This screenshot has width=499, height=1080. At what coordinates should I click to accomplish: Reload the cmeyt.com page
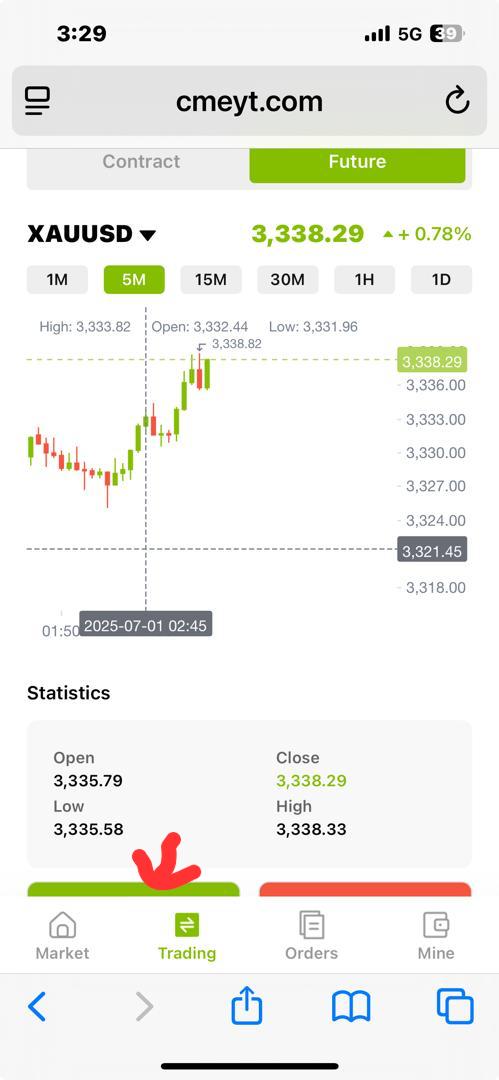click(457, 101)
